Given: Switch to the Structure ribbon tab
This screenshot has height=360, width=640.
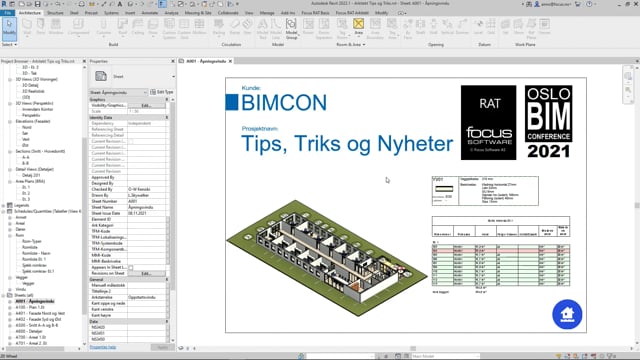Looking at the screenshot, I should (55, 13).
